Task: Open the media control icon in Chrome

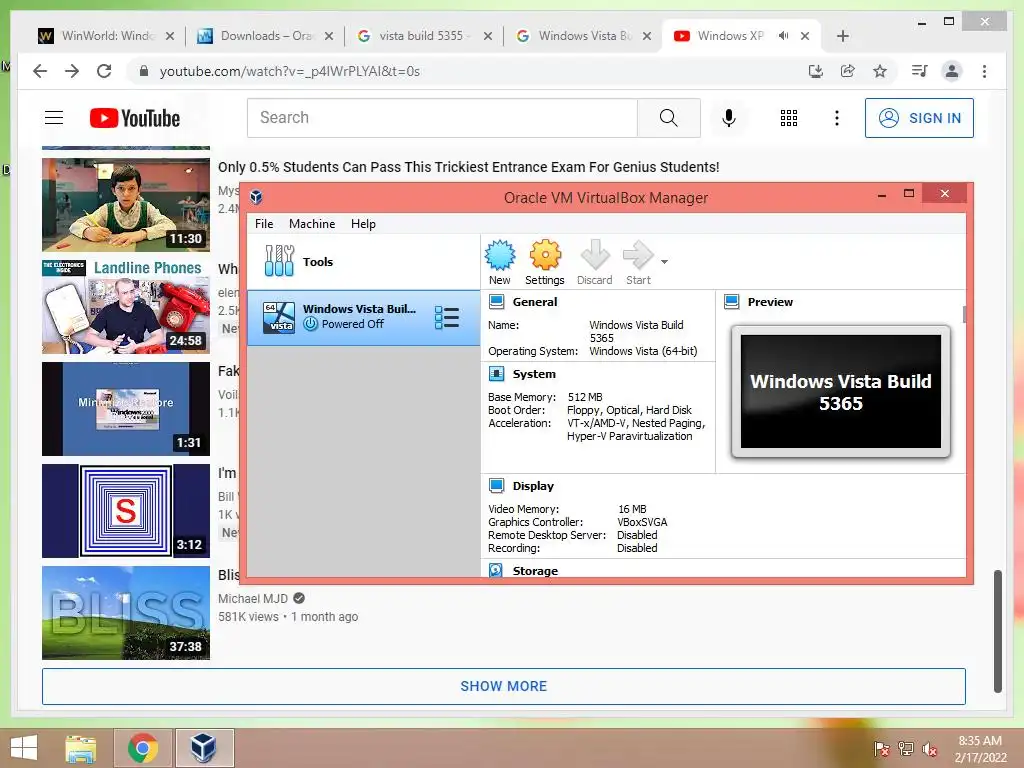Action: click(920, 71)
